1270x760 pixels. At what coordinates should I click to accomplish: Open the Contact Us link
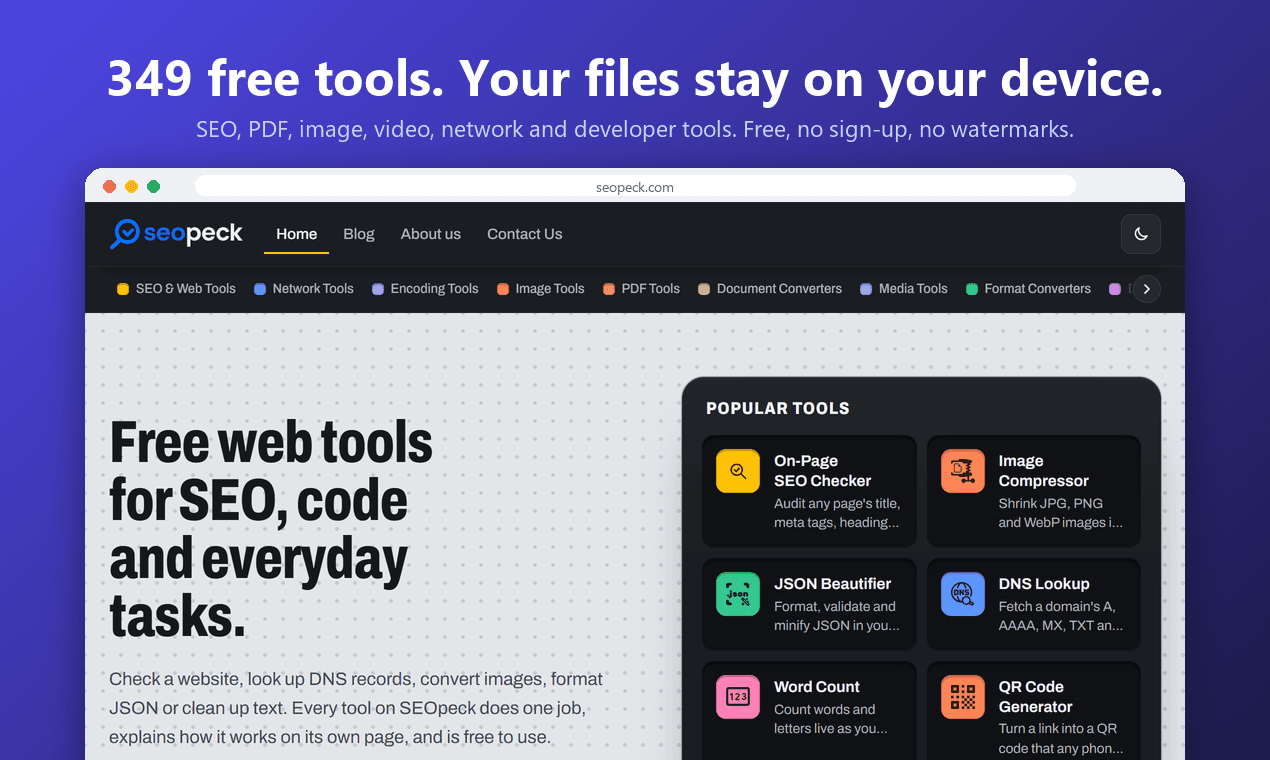[525, 234]
